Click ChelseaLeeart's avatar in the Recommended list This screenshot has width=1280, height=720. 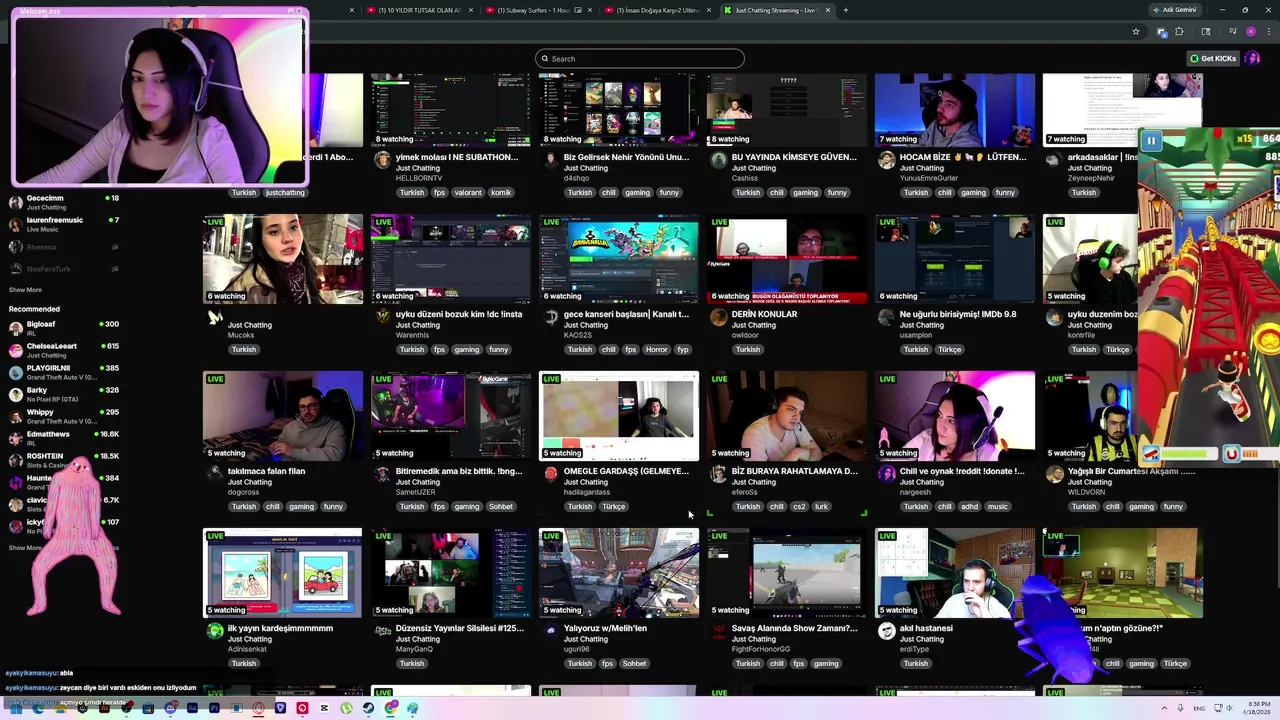[x=15, y=350]
